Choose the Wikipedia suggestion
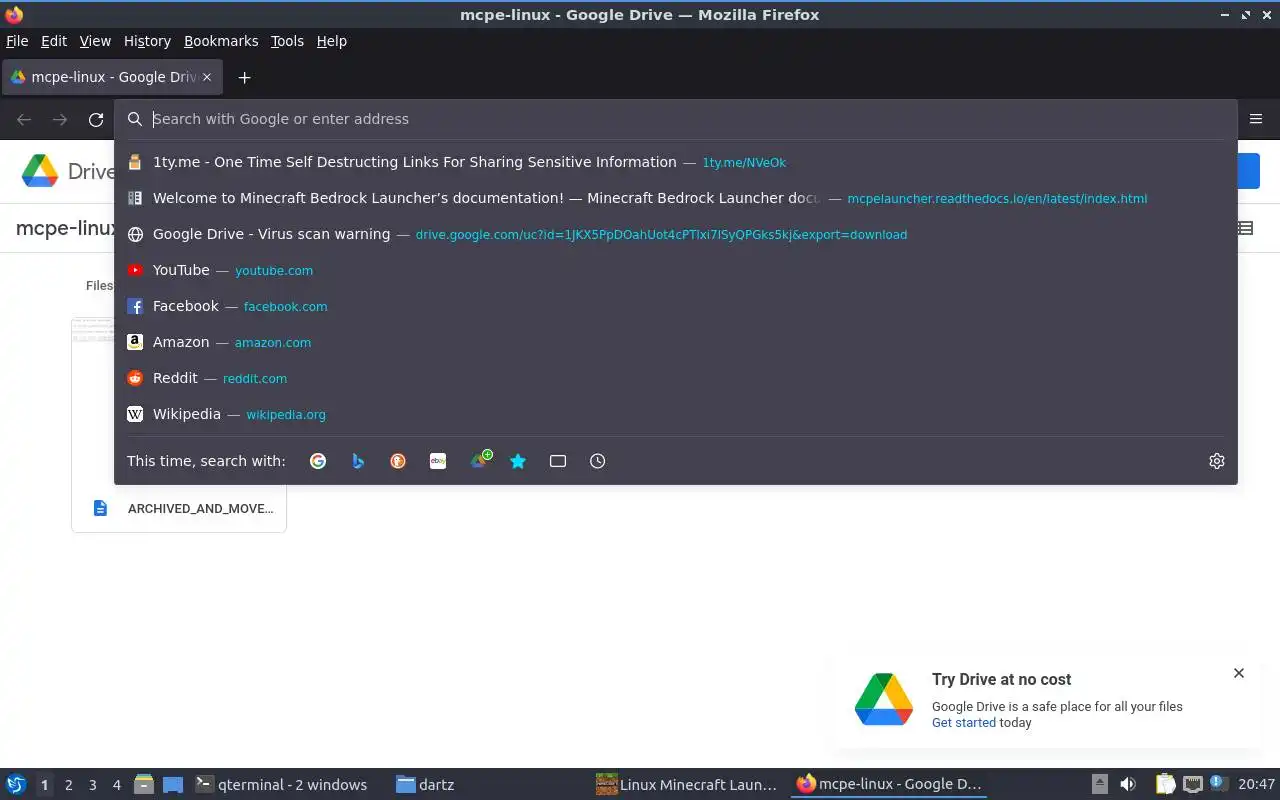 click(676, 414)
